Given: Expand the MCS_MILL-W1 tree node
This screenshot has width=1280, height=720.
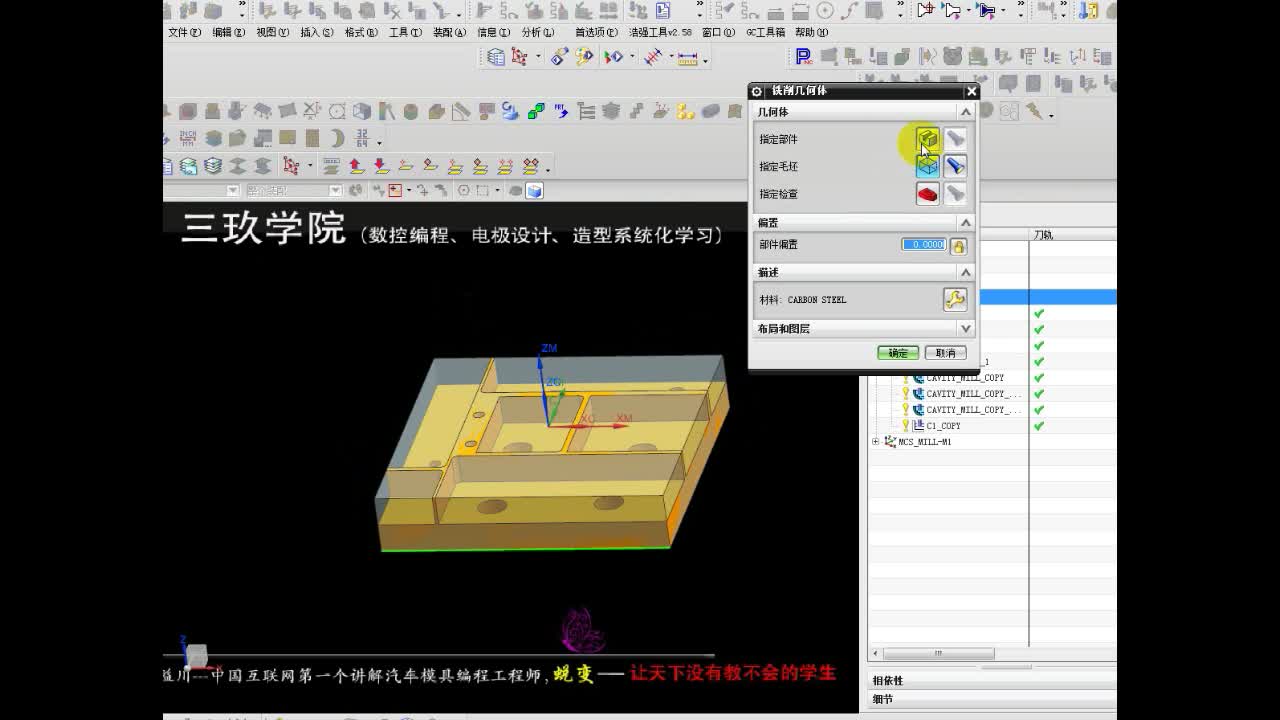Looking at the screenshot, I should tap(876, 441).
